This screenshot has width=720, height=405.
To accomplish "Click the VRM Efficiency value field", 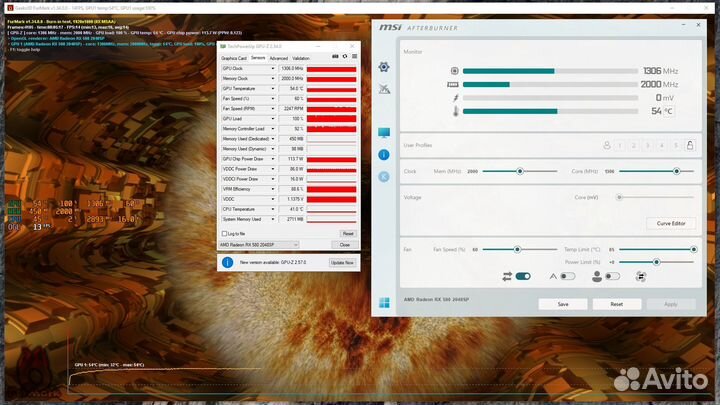I will [x=292, y=189].
